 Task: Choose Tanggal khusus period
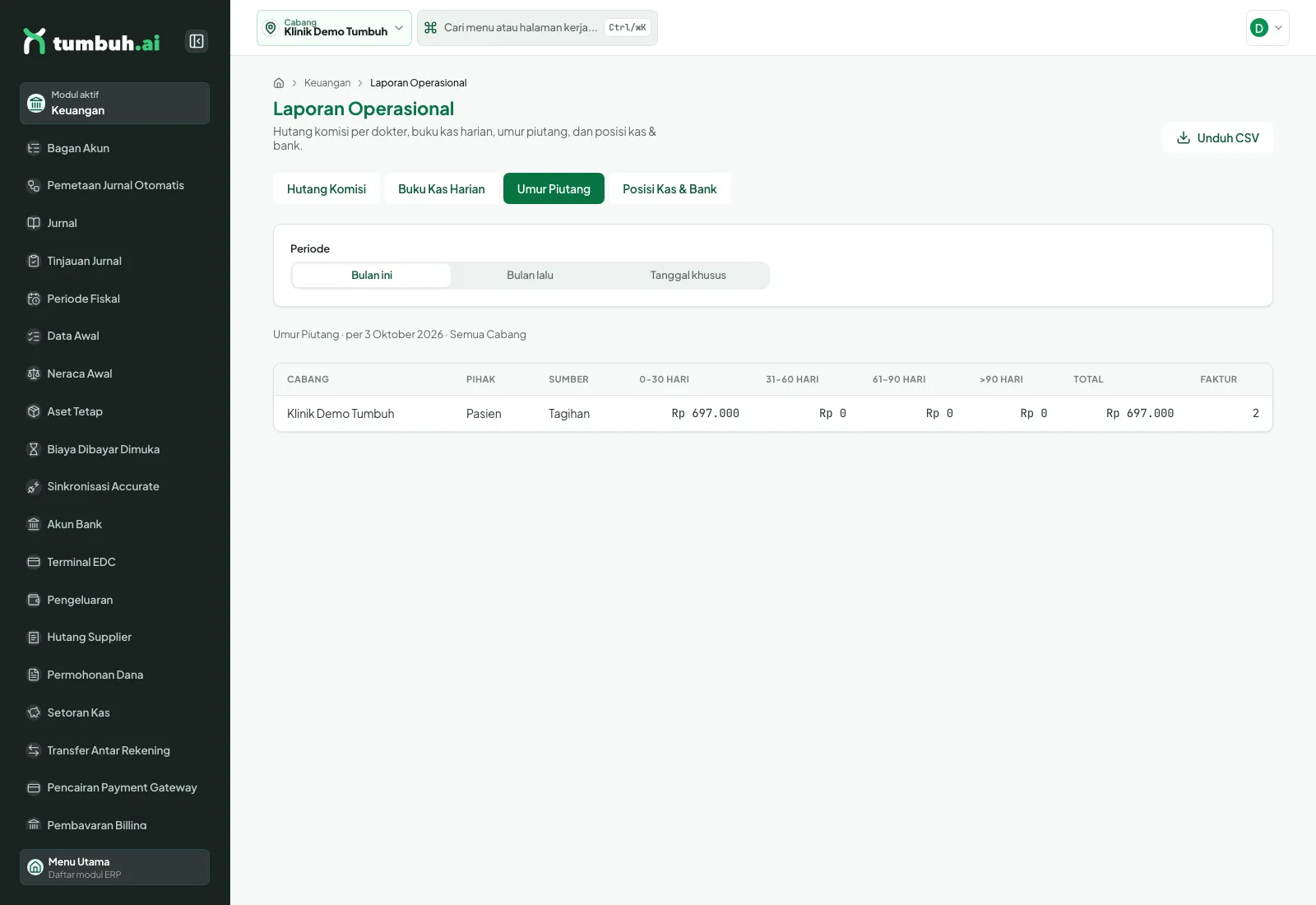point(688,276)
